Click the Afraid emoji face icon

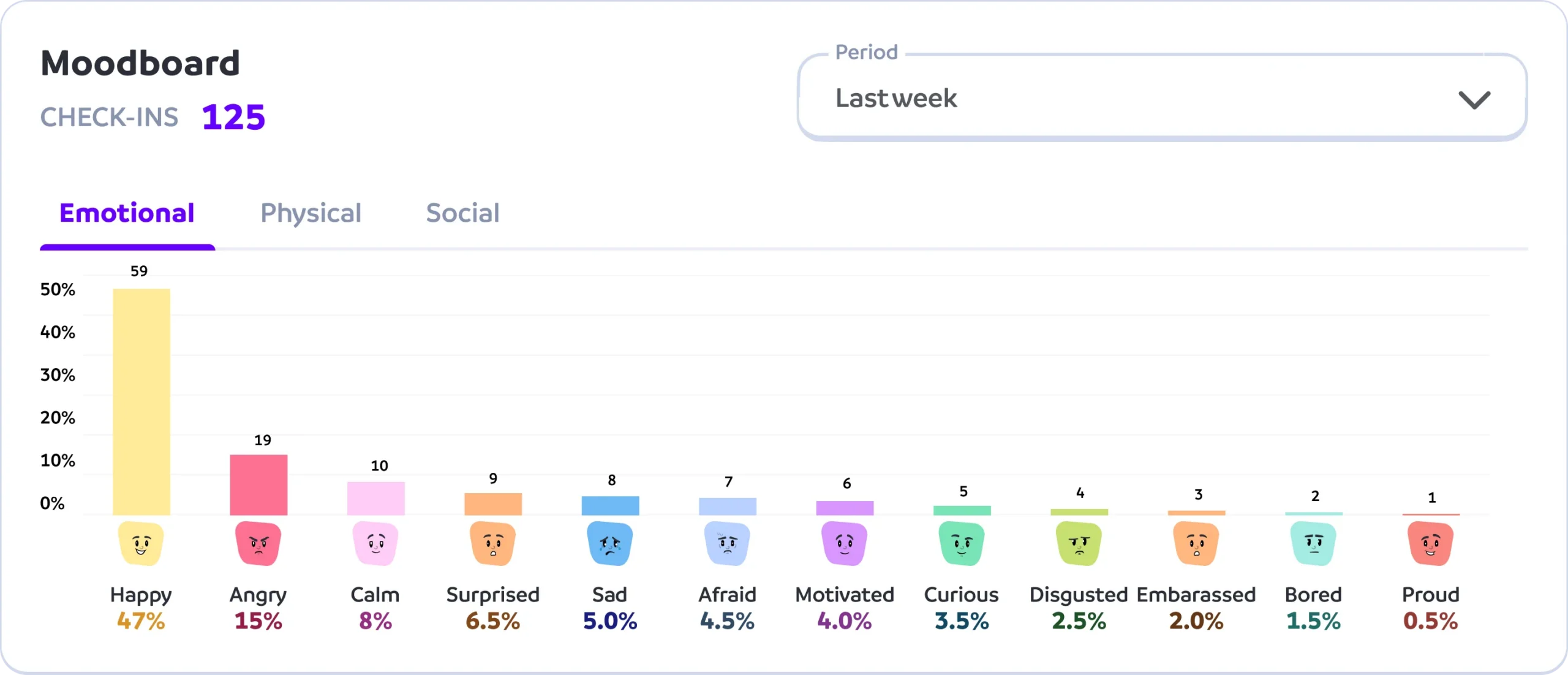[727, 543]
